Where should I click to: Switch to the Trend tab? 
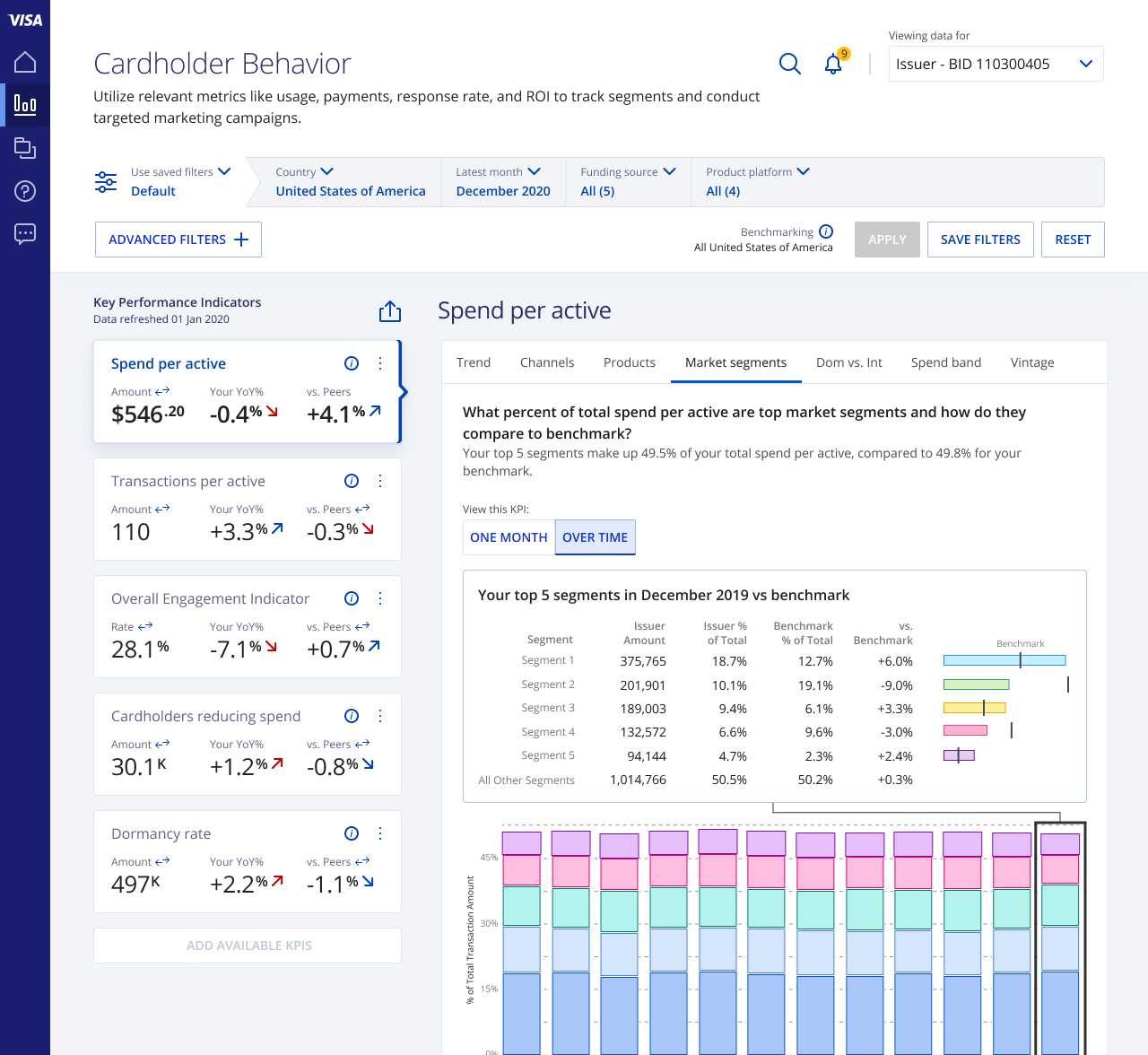click(x=474, y=362)
